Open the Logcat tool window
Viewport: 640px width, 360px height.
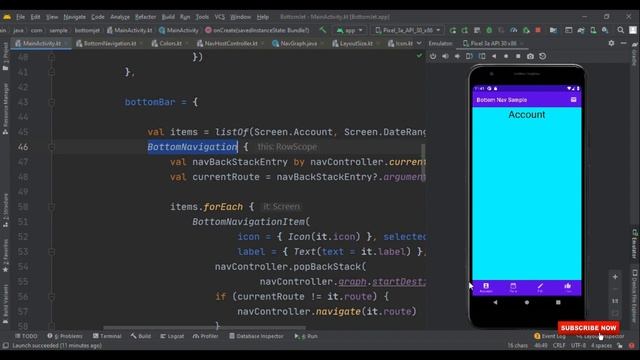[172, 336]
